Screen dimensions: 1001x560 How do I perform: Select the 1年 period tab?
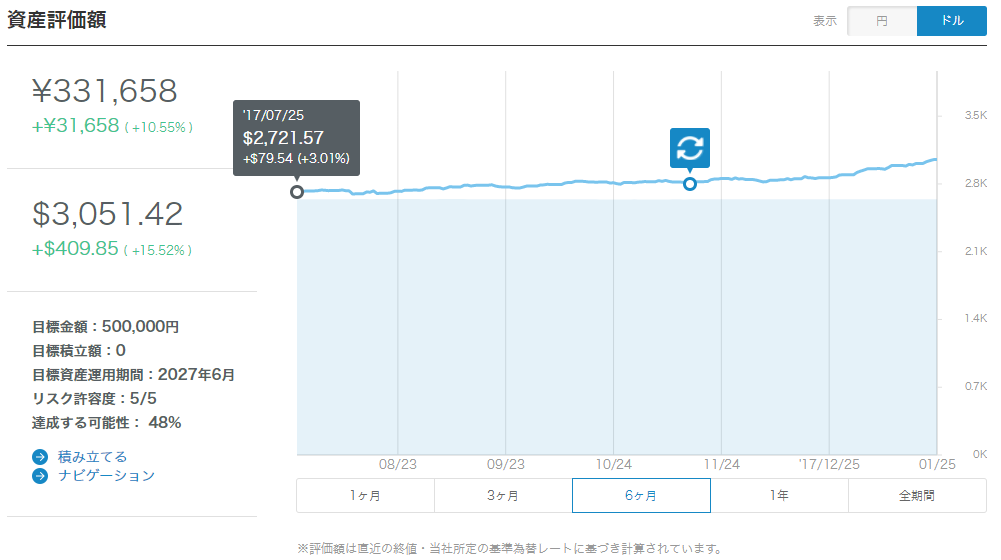click(x=779, y=495)
